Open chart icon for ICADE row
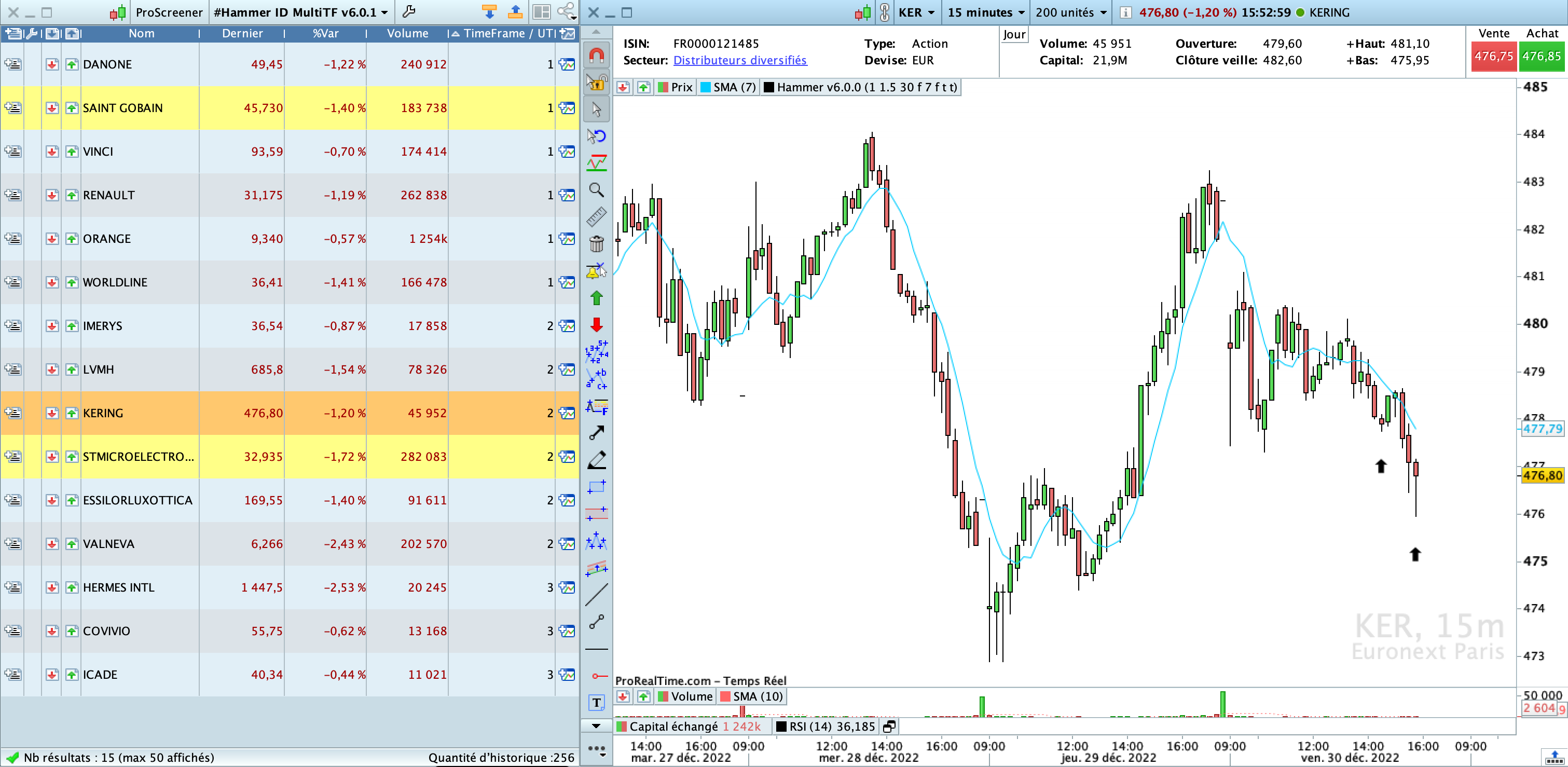 (x=567, y=675)
